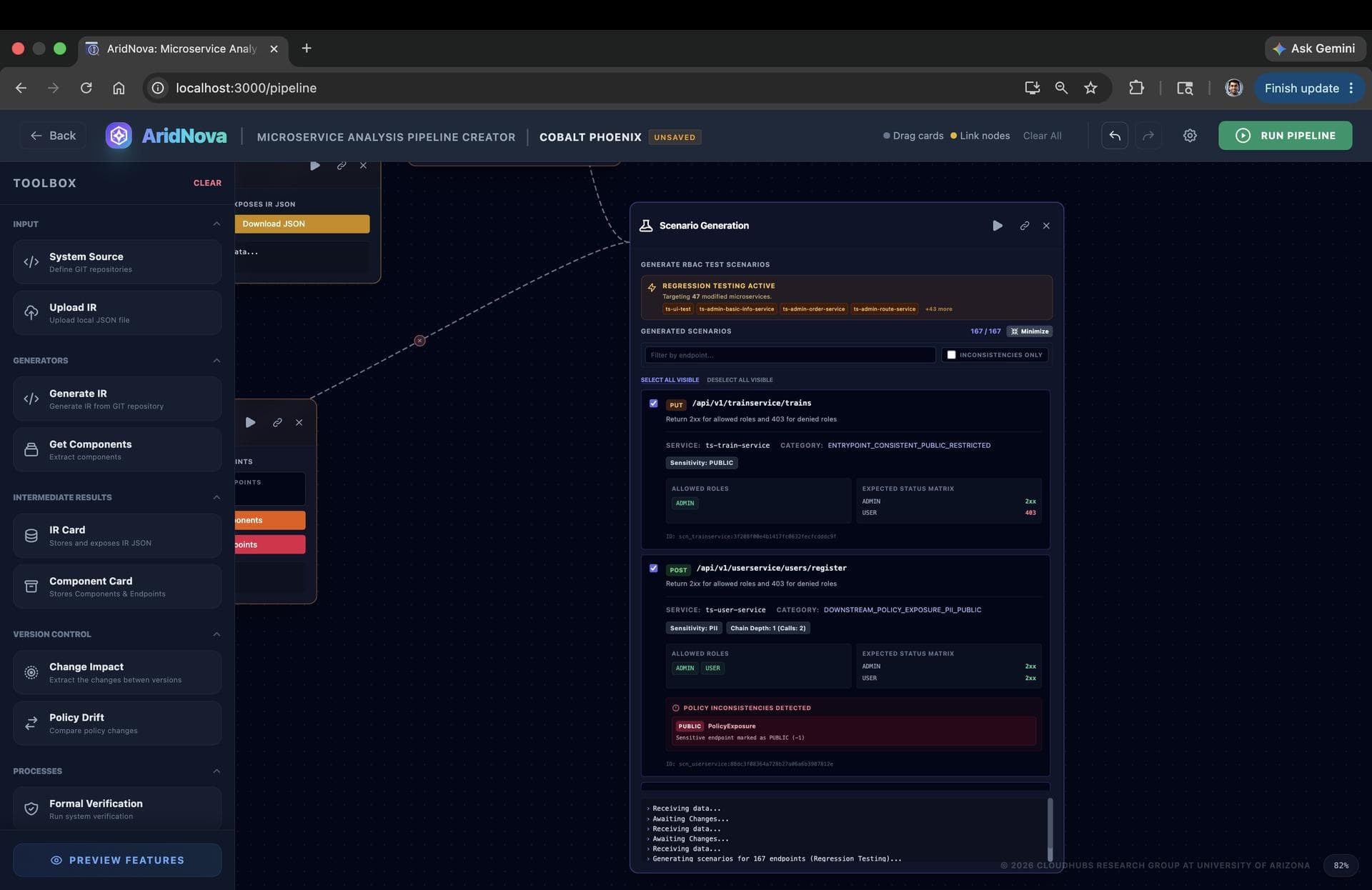The width and height of the screenshot is (1372, 890).
Task: Select the System Source tool card
Action: pos(117,262)
